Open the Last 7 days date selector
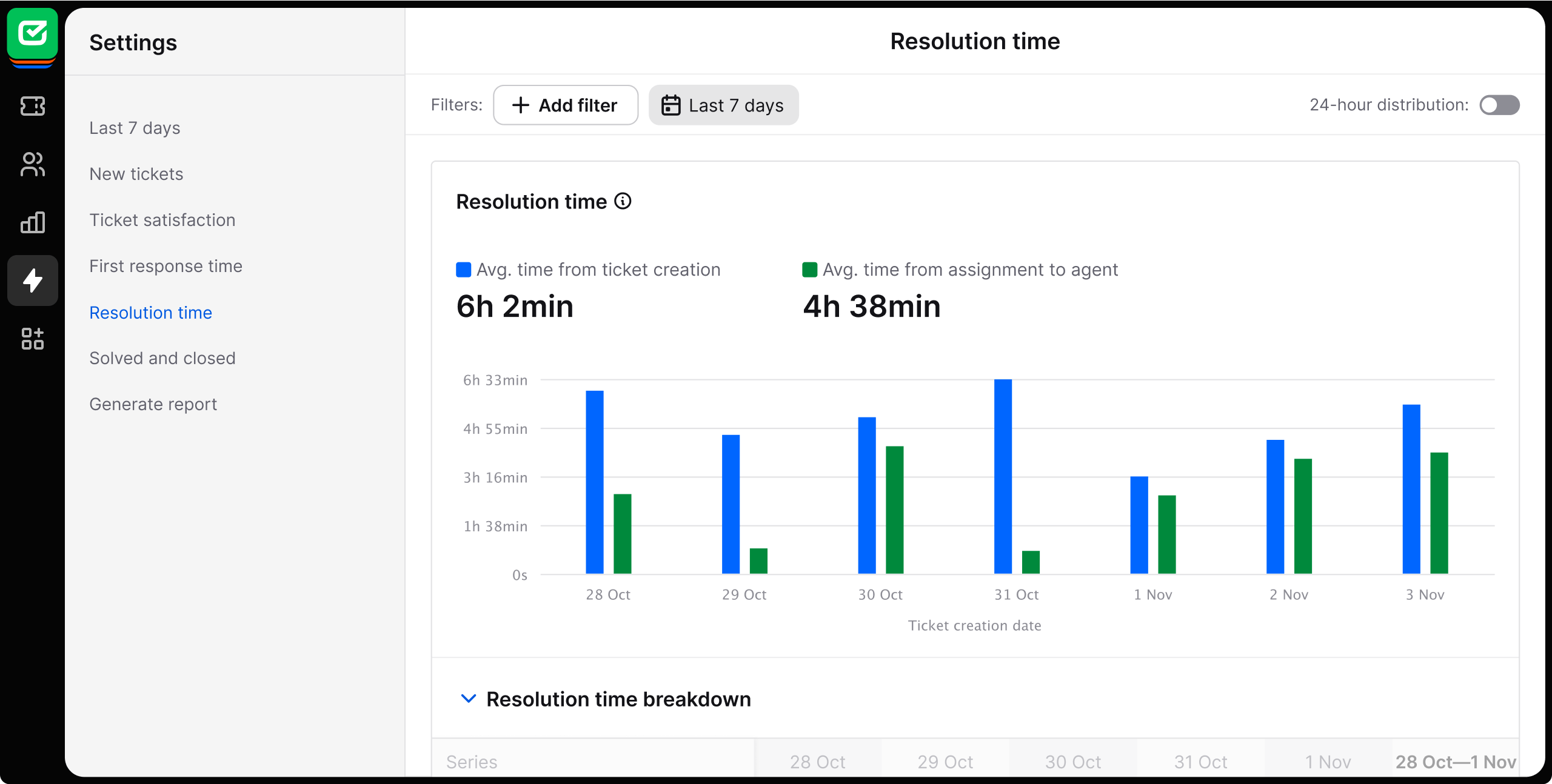1552x784 pixels. click(x=723, y=105)
